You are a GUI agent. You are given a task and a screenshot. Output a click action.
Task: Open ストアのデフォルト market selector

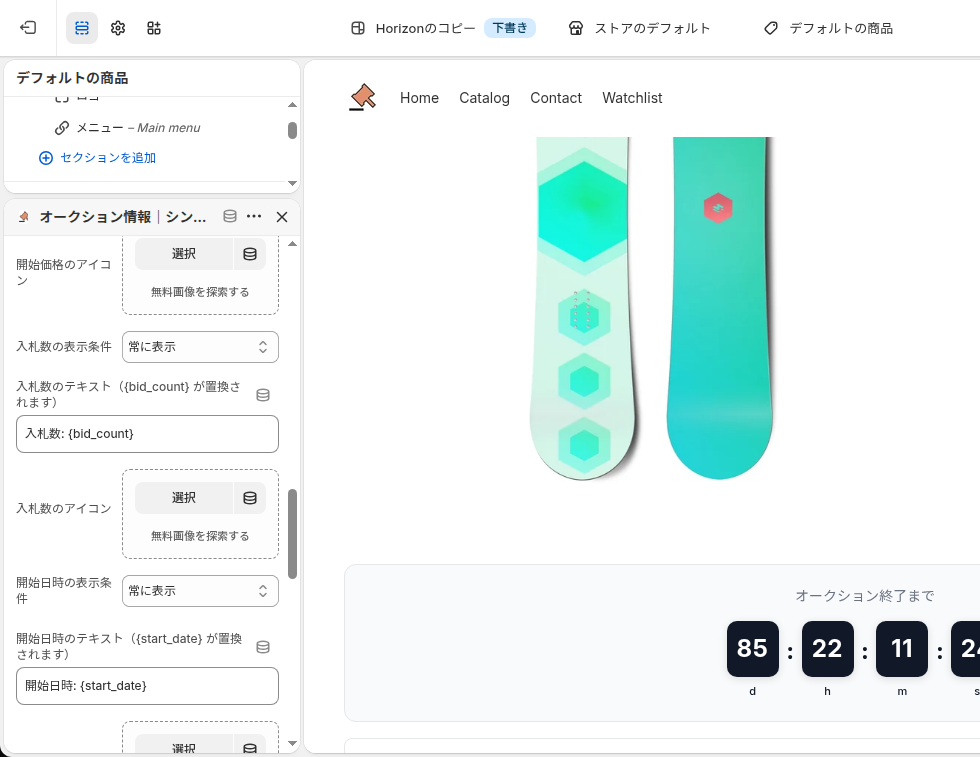(x=652, y=28)
